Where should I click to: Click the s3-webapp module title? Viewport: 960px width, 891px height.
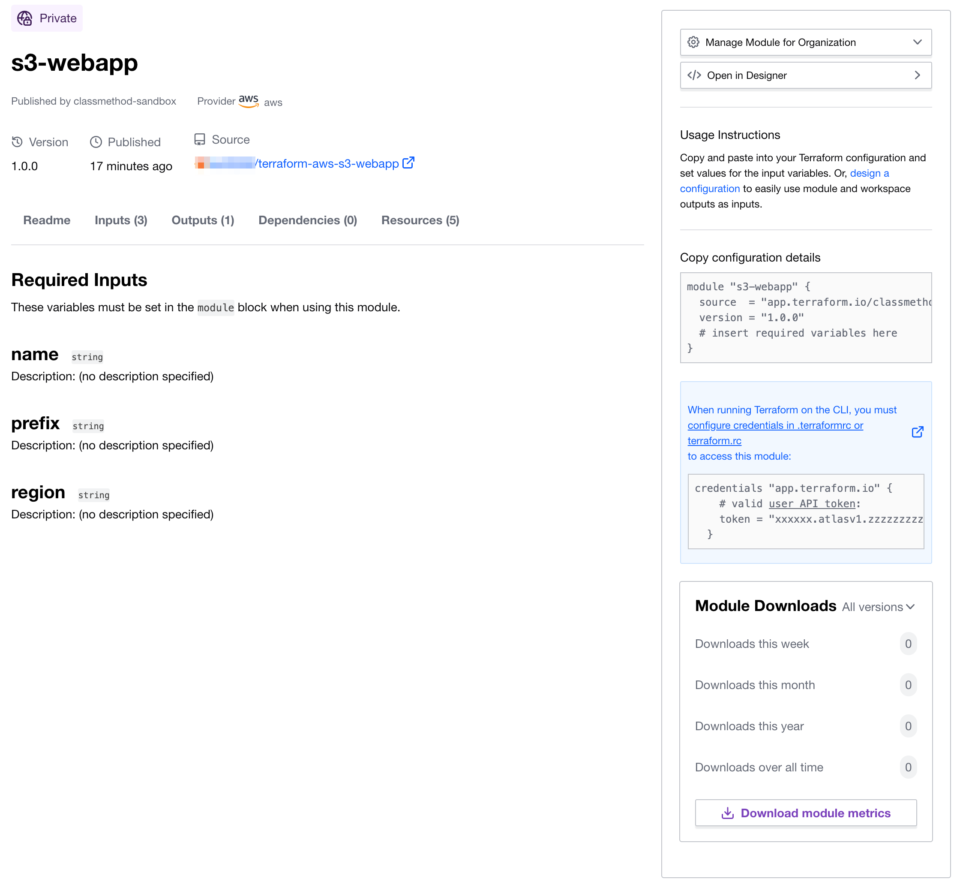[75, 62]
